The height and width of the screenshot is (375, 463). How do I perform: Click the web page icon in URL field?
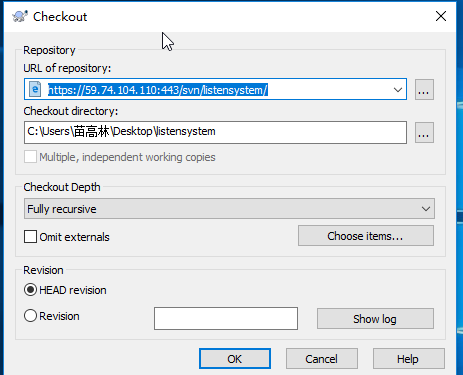pos(35,89)
